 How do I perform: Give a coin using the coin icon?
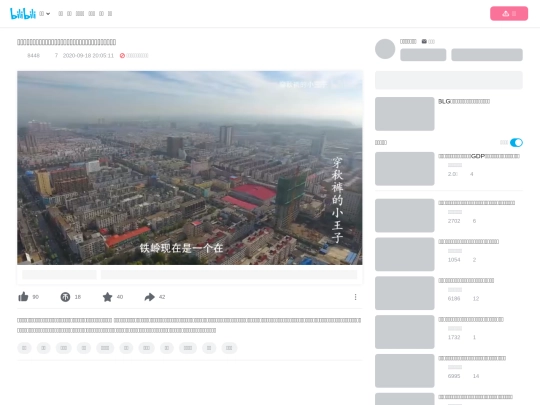pyautogui.click(x=65, y=297)
